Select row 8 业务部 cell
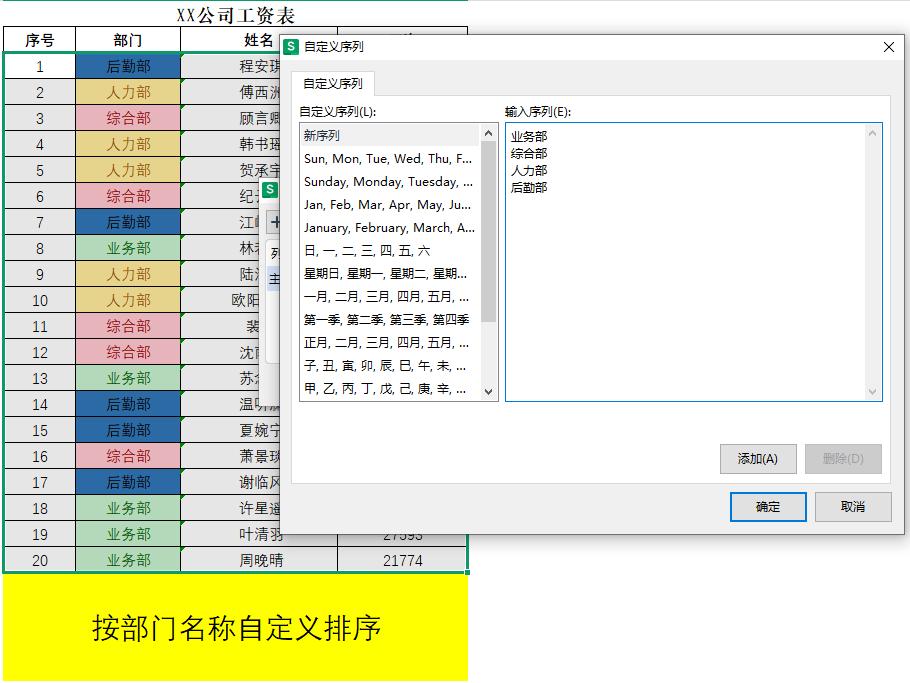 click(128, 248)
